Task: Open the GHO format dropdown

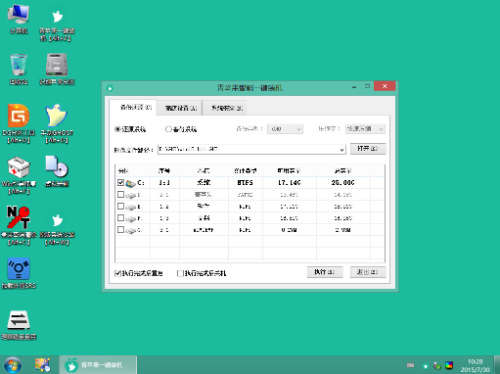Action: click(x=285, y=129)
